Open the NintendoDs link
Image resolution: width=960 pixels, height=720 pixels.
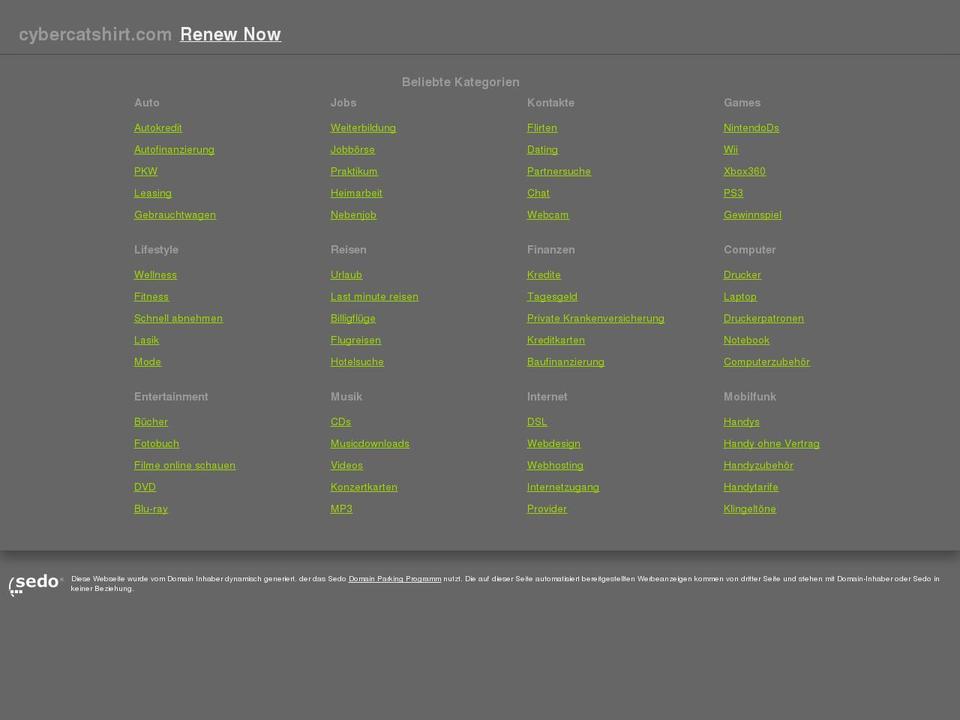click(x=751, y=128)
